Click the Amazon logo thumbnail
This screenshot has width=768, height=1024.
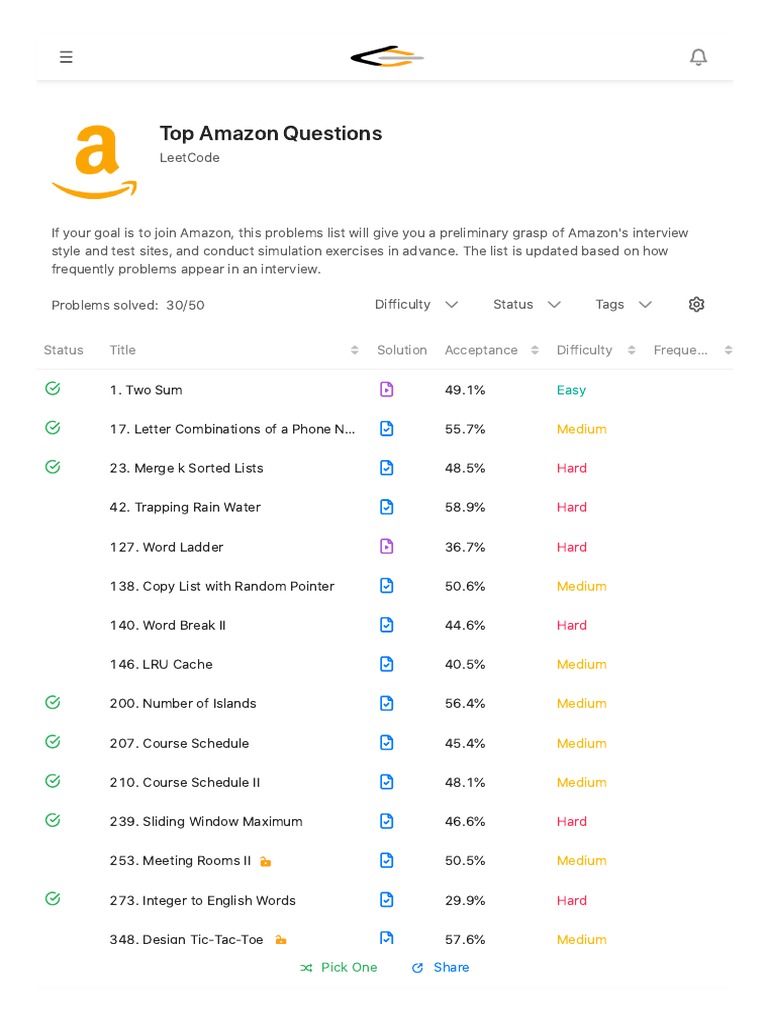tap(94, 162)
